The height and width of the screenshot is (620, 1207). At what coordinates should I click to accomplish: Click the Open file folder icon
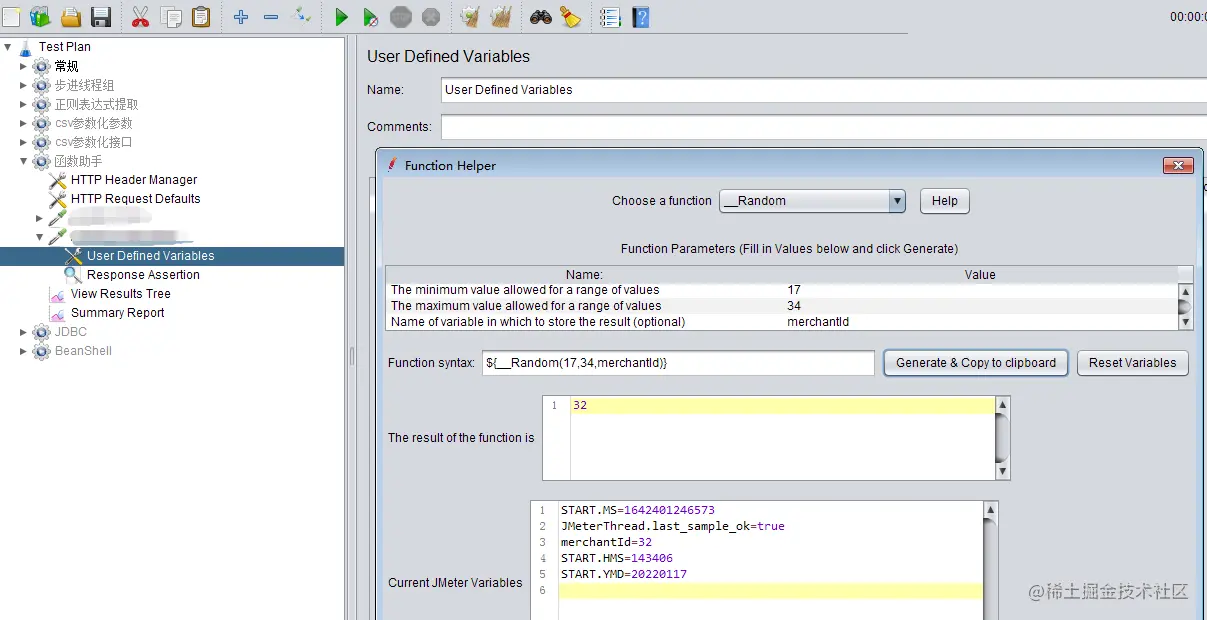pos(71,16)
